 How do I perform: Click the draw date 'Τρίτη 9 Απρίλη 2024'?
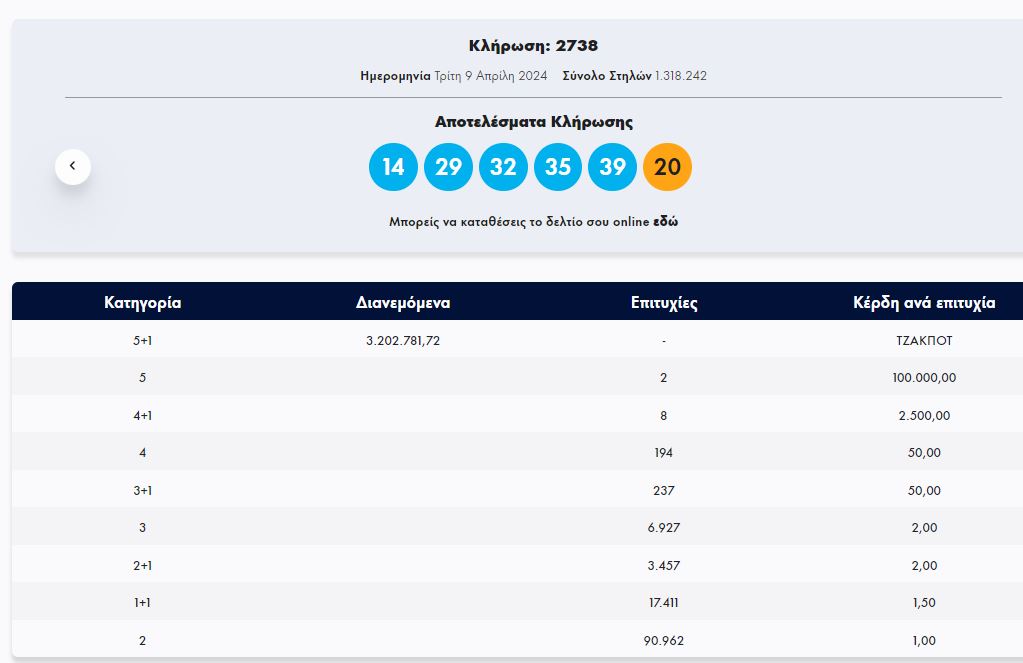click(x=490, y=76)
